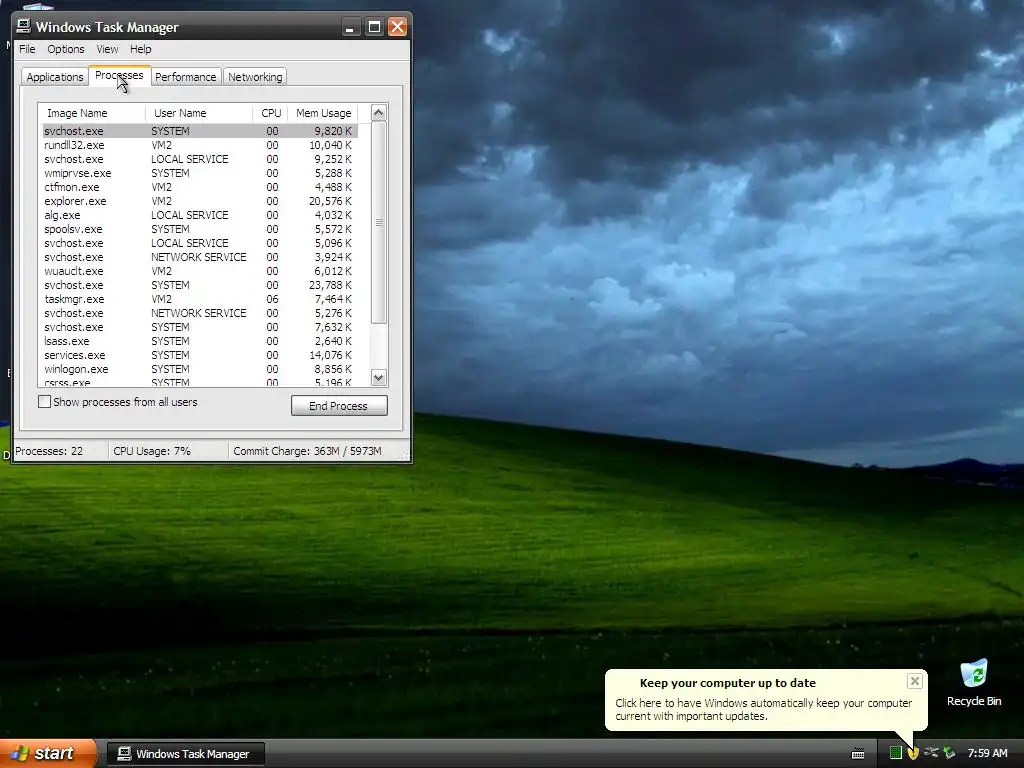Open the Recycle Bin desktop icon
Viewport: 1024px width, 768px height.
(973, 683)
